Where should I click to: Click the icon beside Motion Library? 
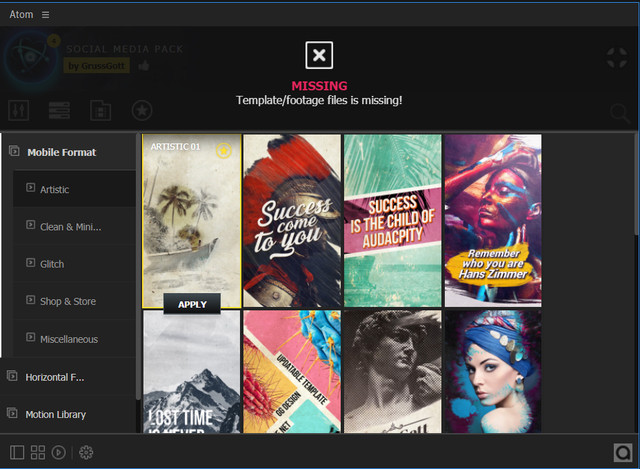coord(12,413)
